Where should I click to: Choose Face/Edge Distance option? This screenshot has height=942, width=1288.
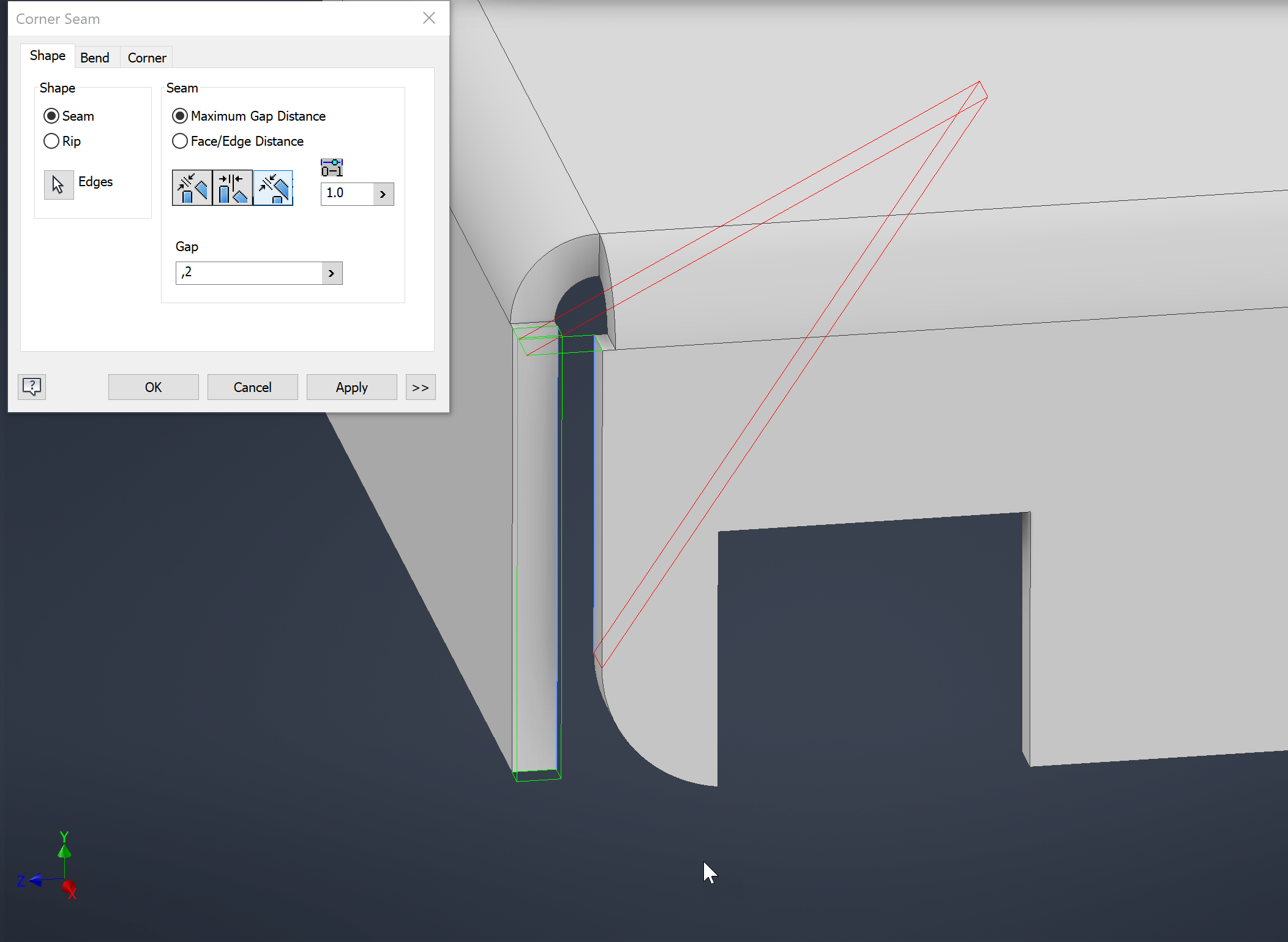coord(180,141)
